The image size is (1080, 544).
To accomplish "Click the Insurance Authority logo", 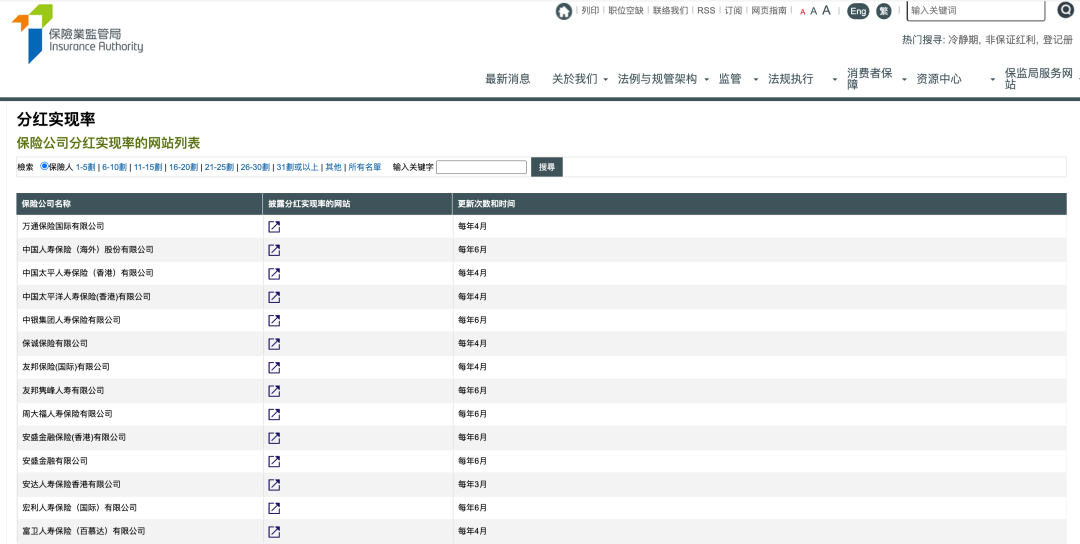I will tap(78, 33).
